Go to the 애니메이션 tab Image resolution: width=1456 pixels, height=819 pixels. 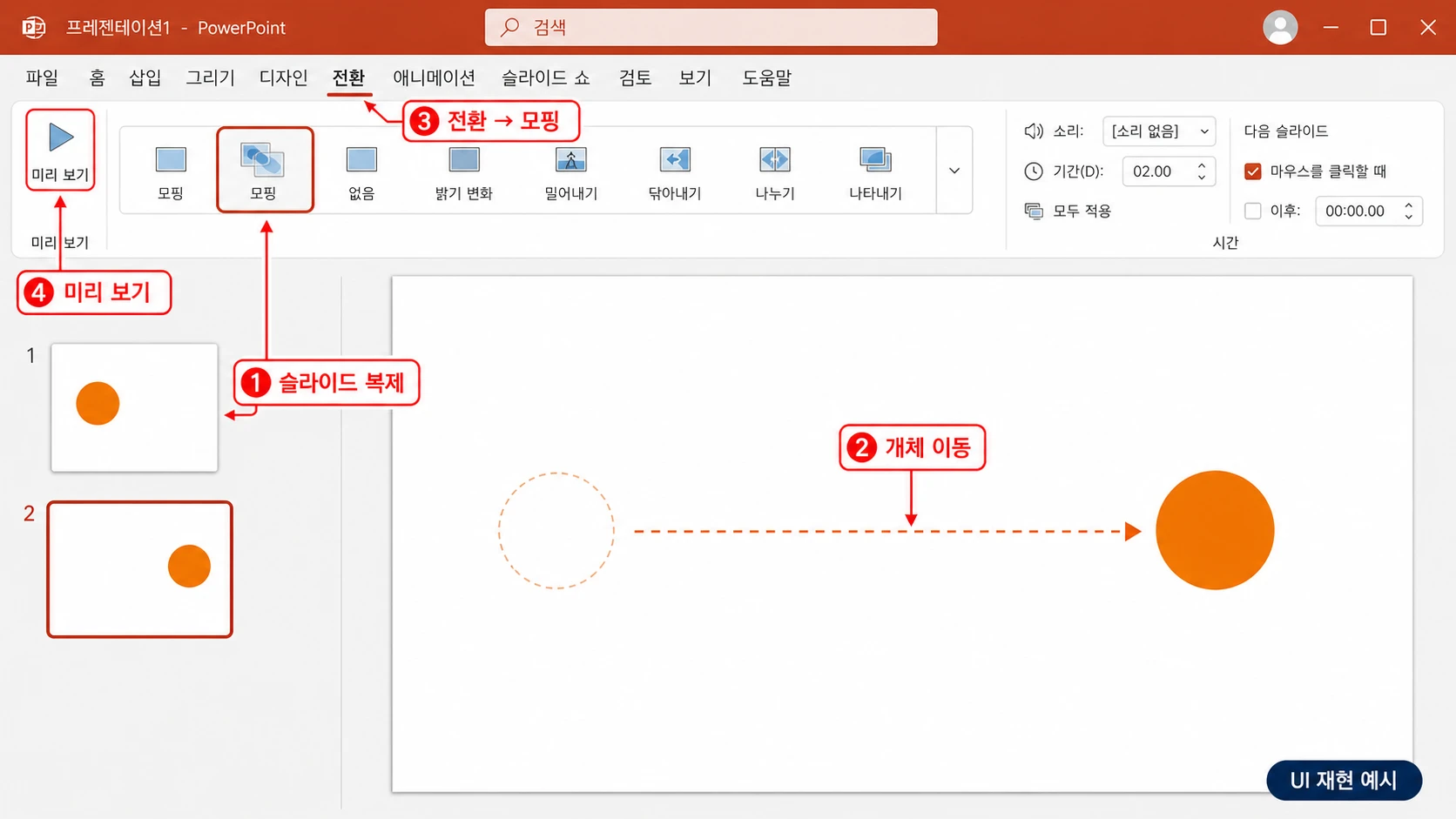[x=434, y=77]
